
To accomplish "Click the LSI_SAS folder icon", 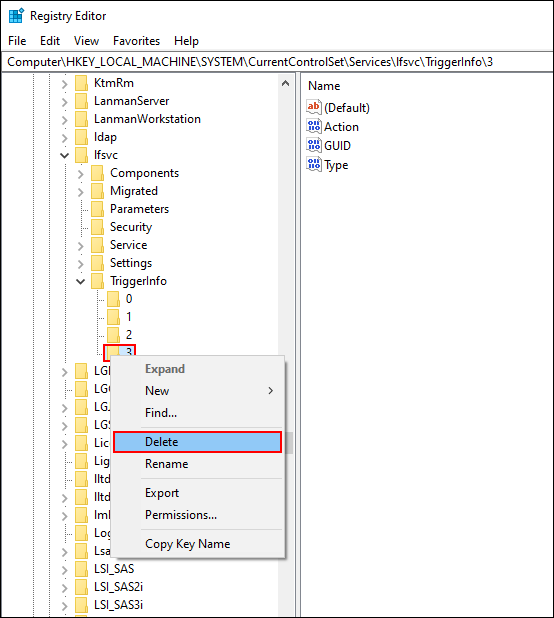I will [x=82, y=569].
